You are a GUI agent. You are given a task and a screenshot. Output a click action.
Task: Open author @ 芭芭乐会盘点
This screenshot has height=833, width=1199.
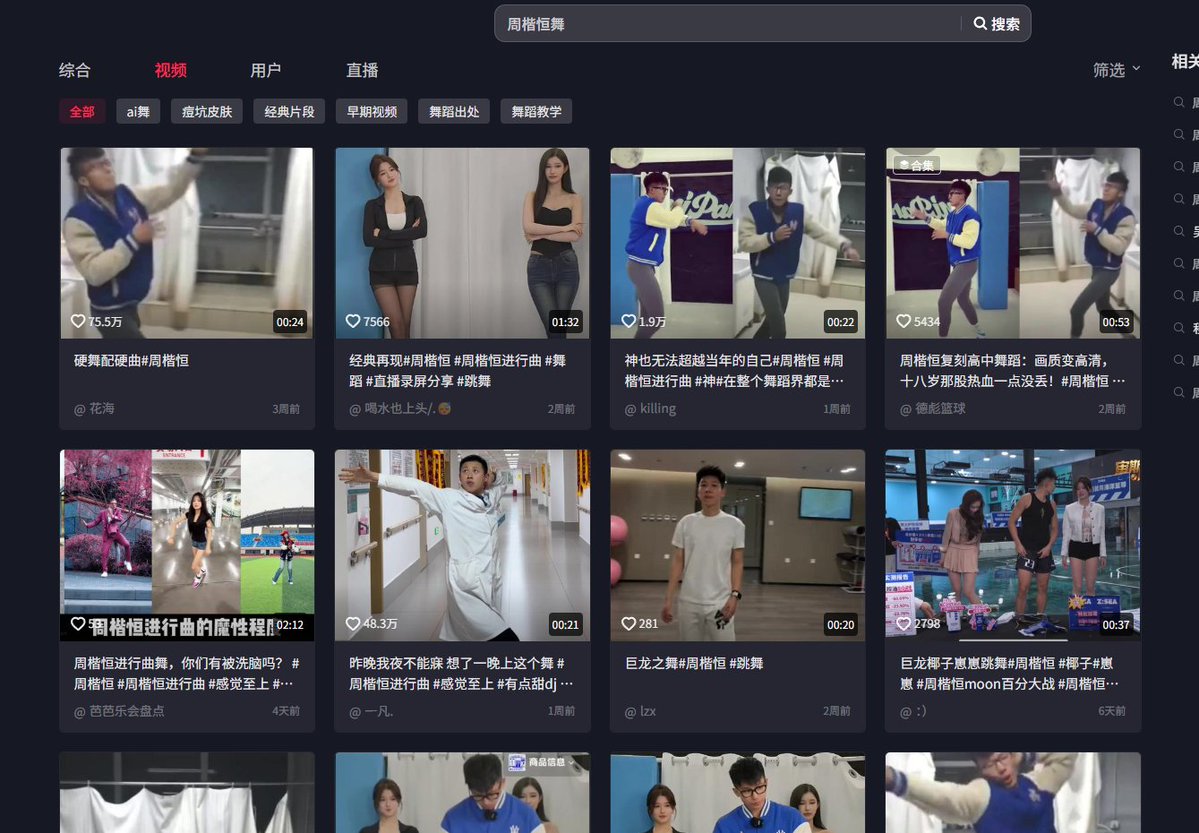click(x=119, y=711)
